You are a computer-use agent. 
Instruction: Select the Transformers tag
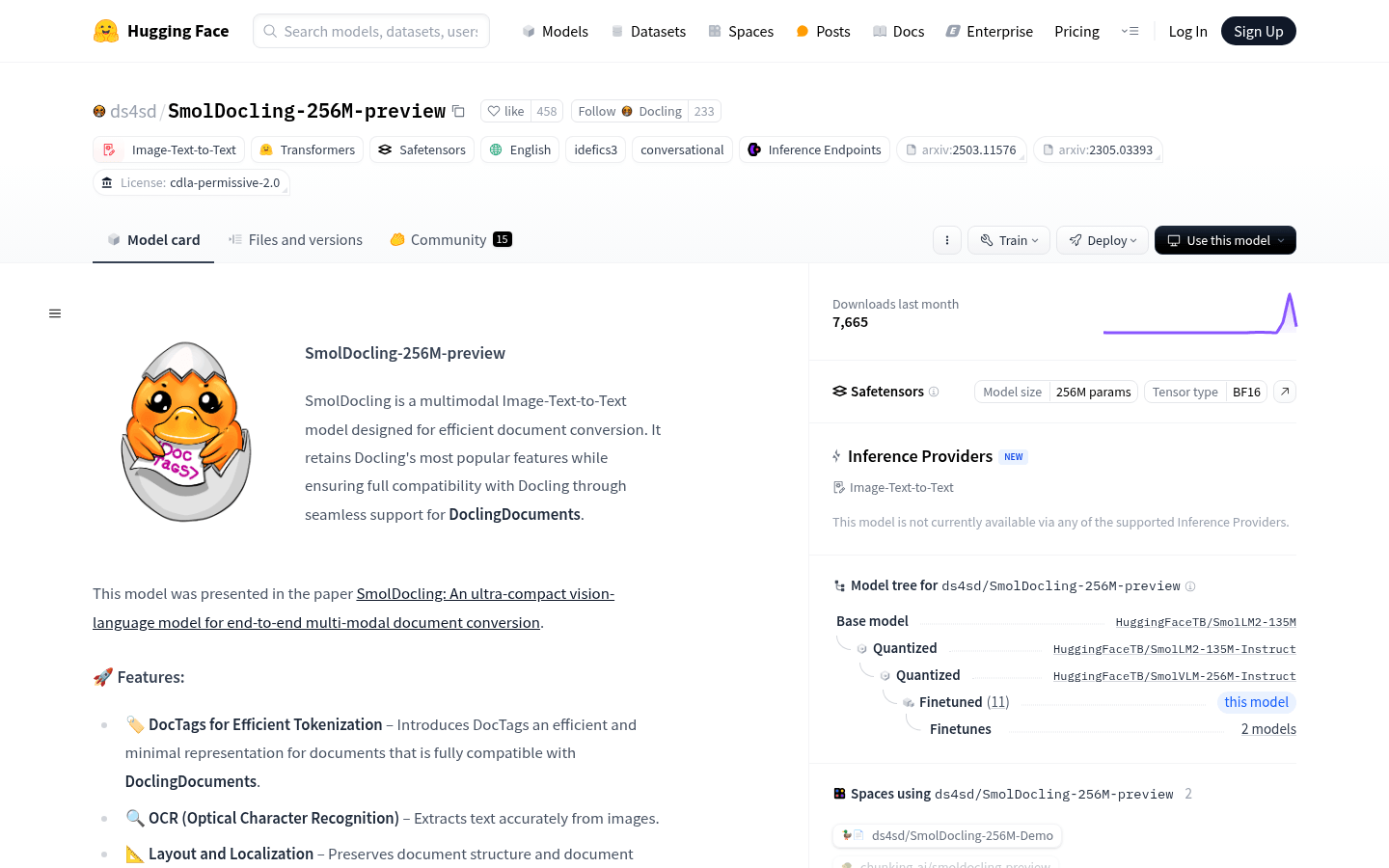(308, 149)
